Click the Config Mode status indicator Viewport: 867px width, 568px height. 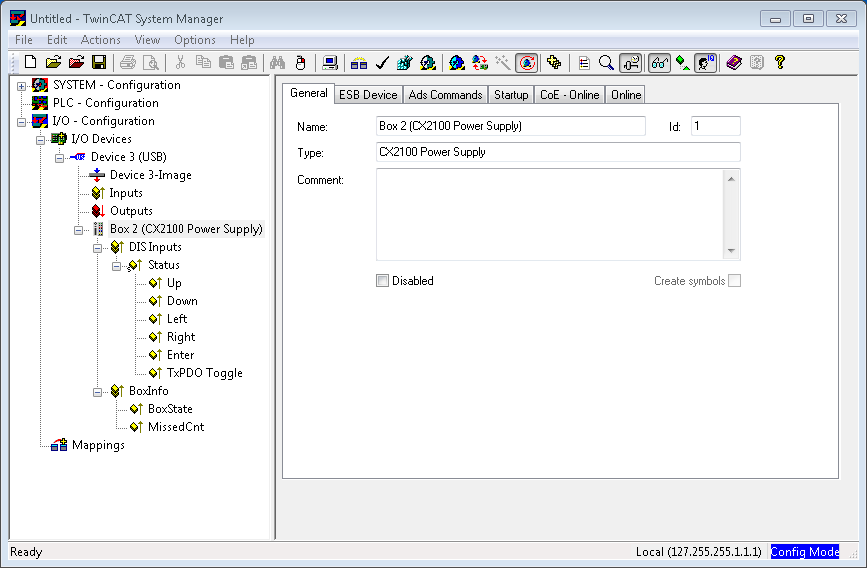click(805, 551)
